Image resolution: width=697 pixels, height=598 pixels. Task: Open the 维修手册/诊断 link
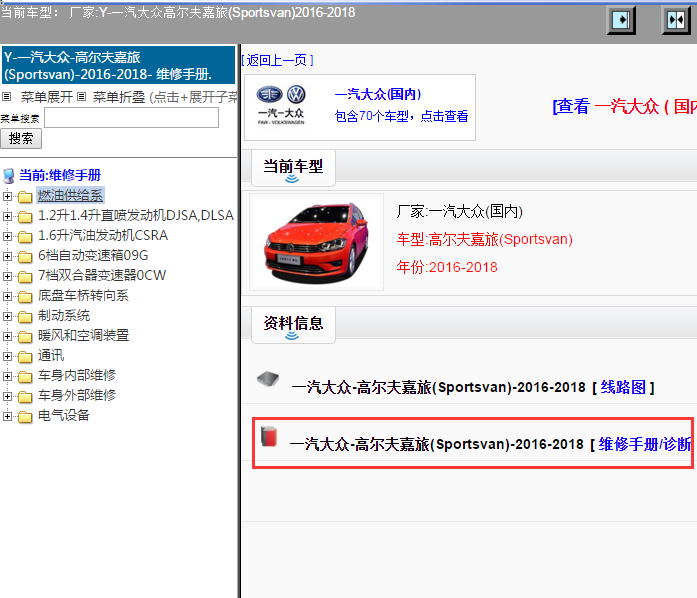[x=645, y=444]
